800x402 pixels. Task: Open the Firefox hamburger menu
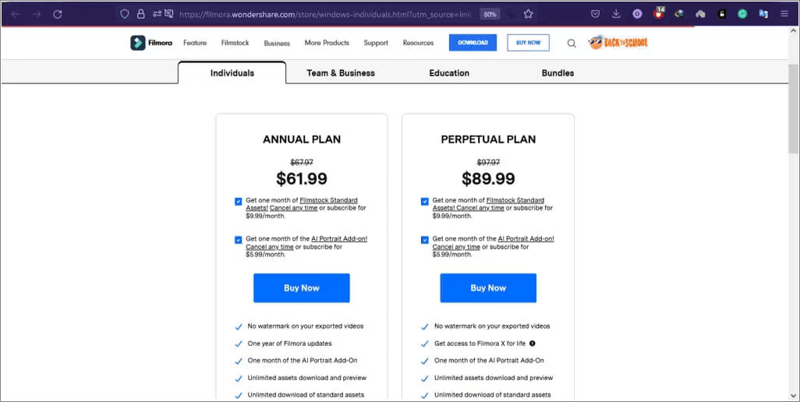tap(785, 14)
